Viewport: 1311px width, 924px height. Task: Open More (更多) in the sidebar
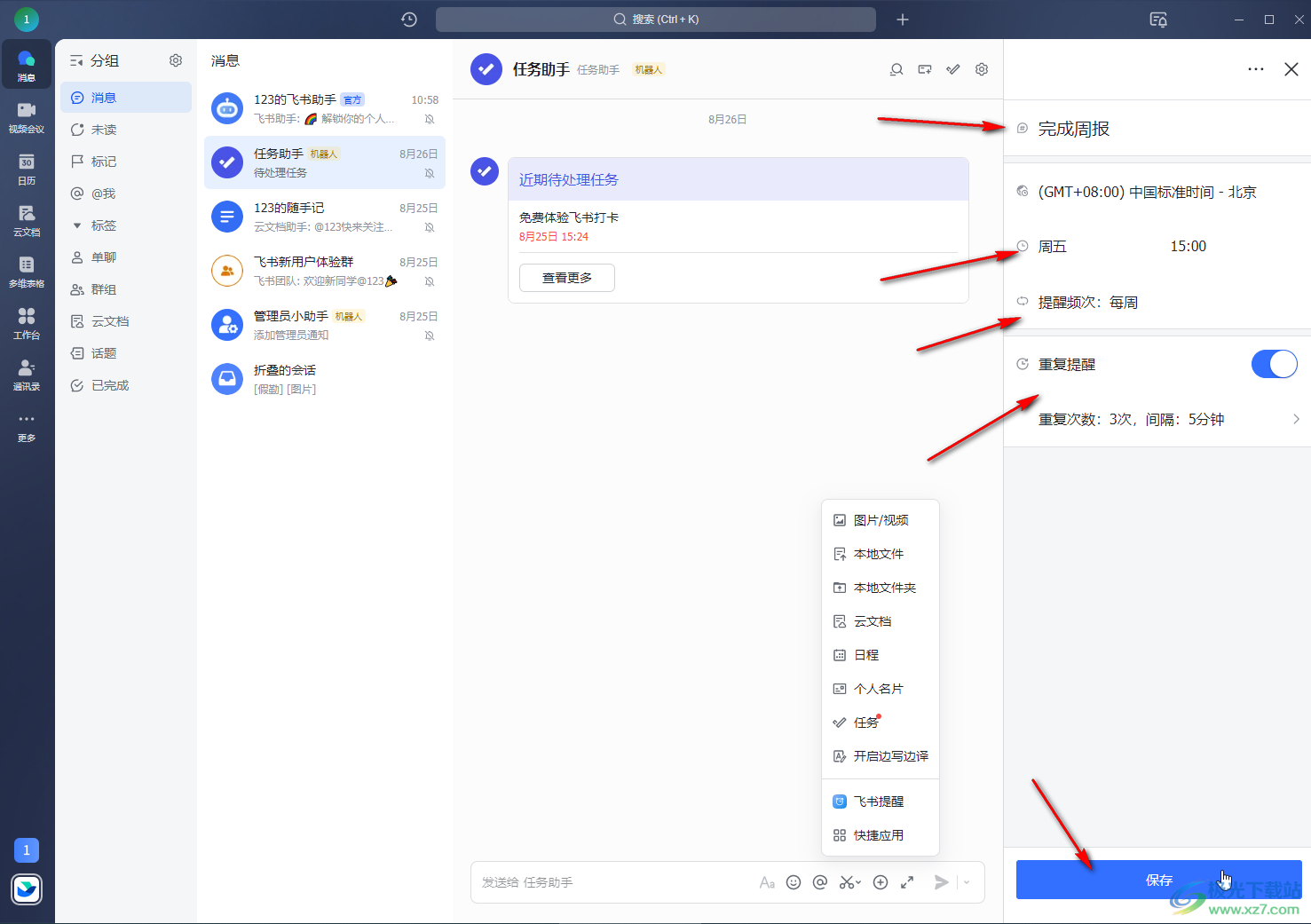(x=27, y=426)
